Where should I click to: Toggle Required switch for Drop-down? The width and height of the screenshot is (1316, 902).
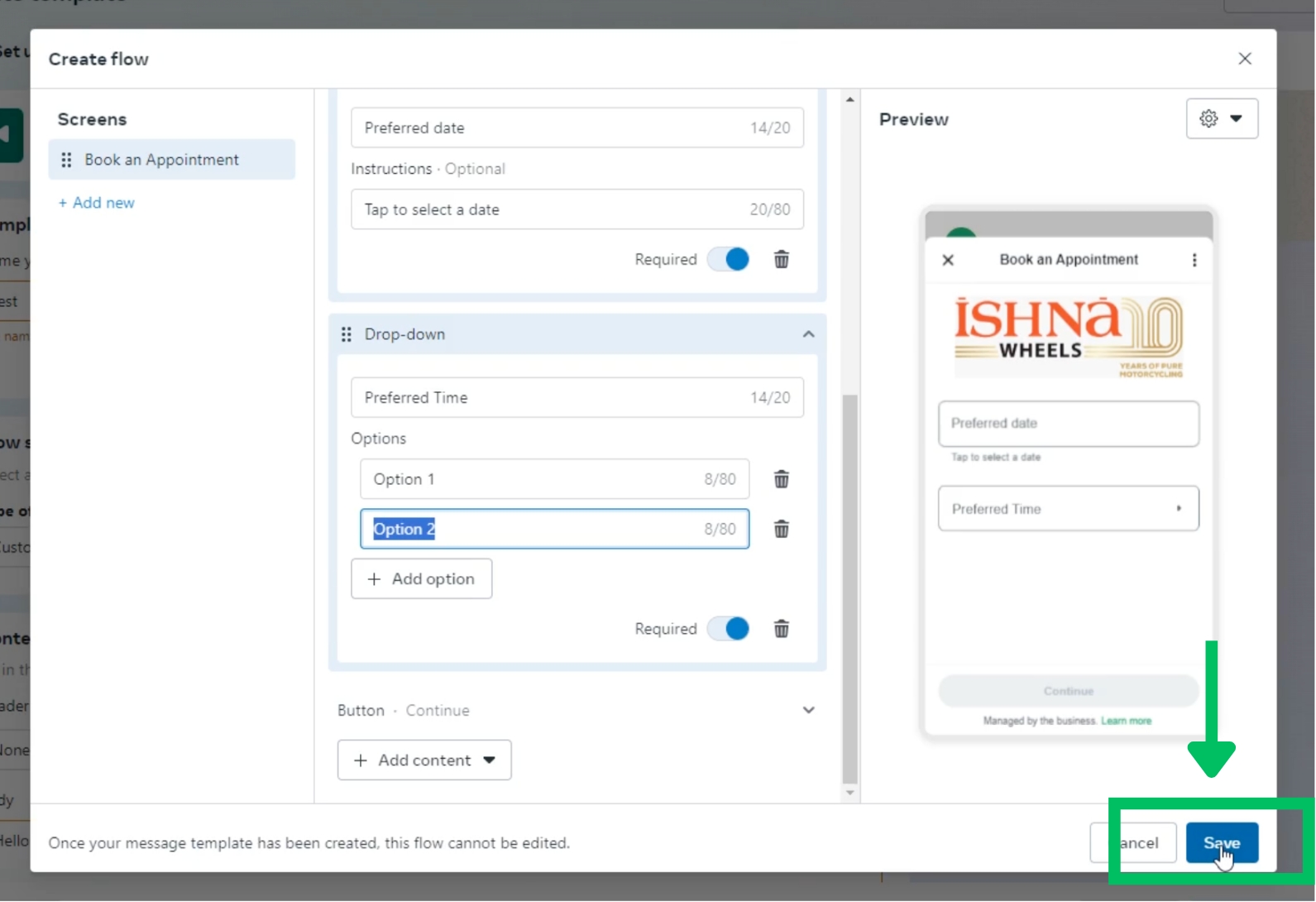tap(729, 629)
